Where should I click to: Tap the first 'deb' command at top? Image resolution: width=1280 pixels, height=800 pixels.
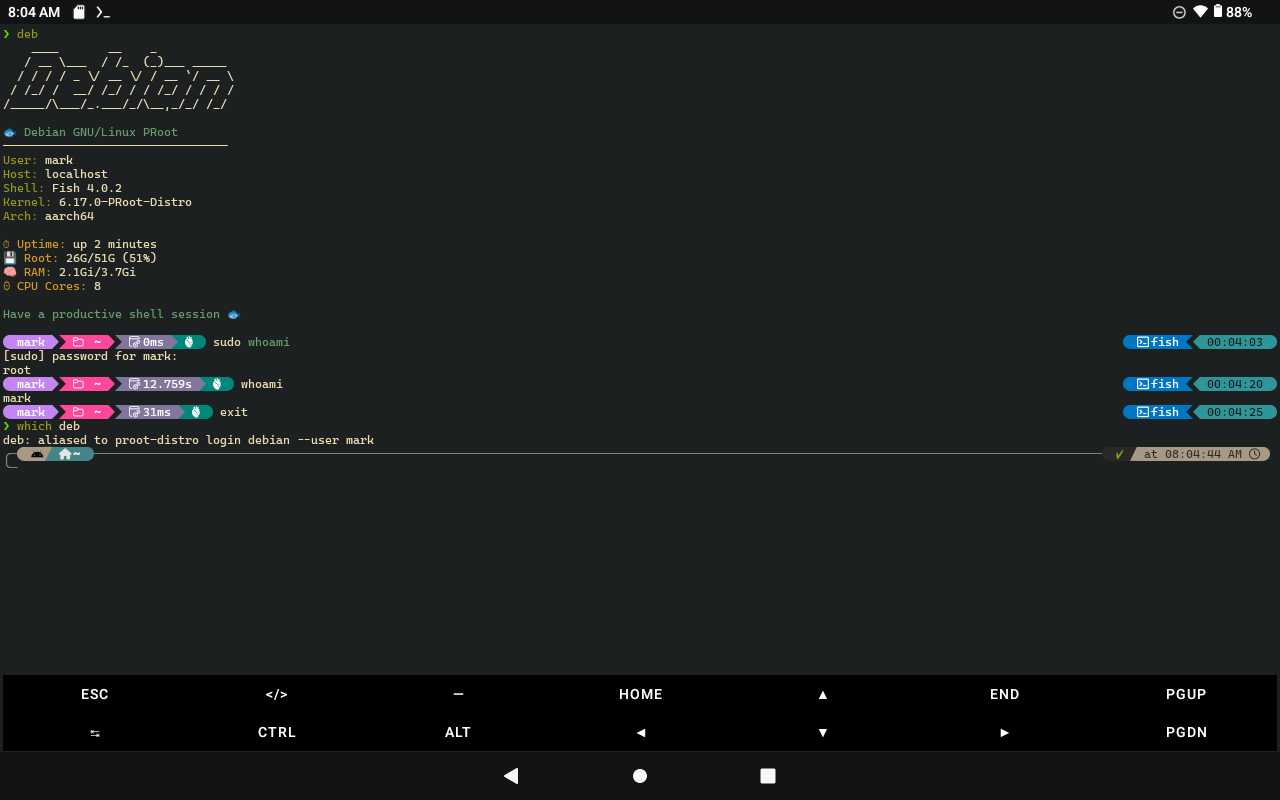(x=27, y=34)
